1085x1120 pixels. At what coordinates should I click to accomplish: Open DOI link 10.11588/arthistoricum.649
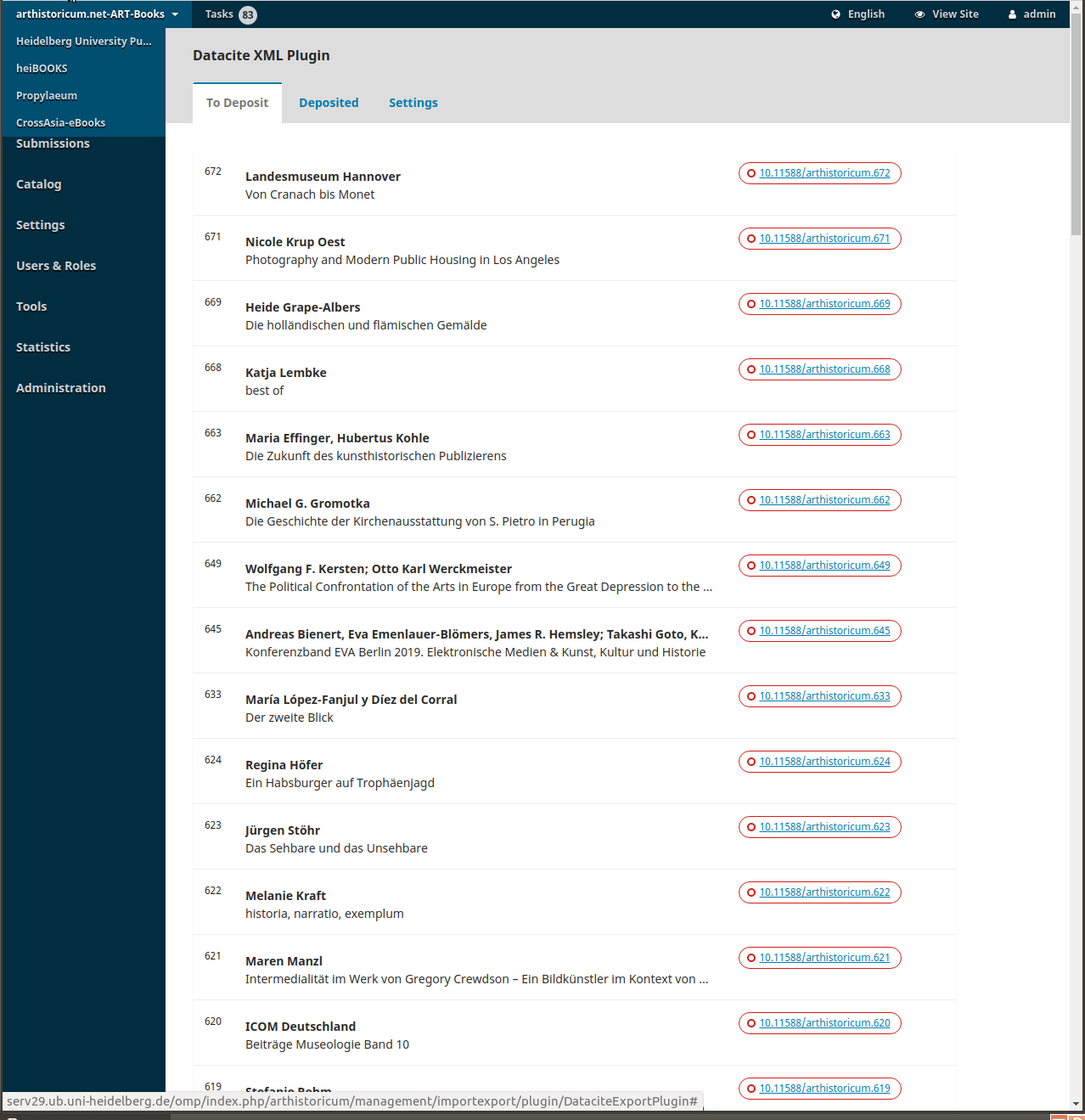click(x=824, y=566)
